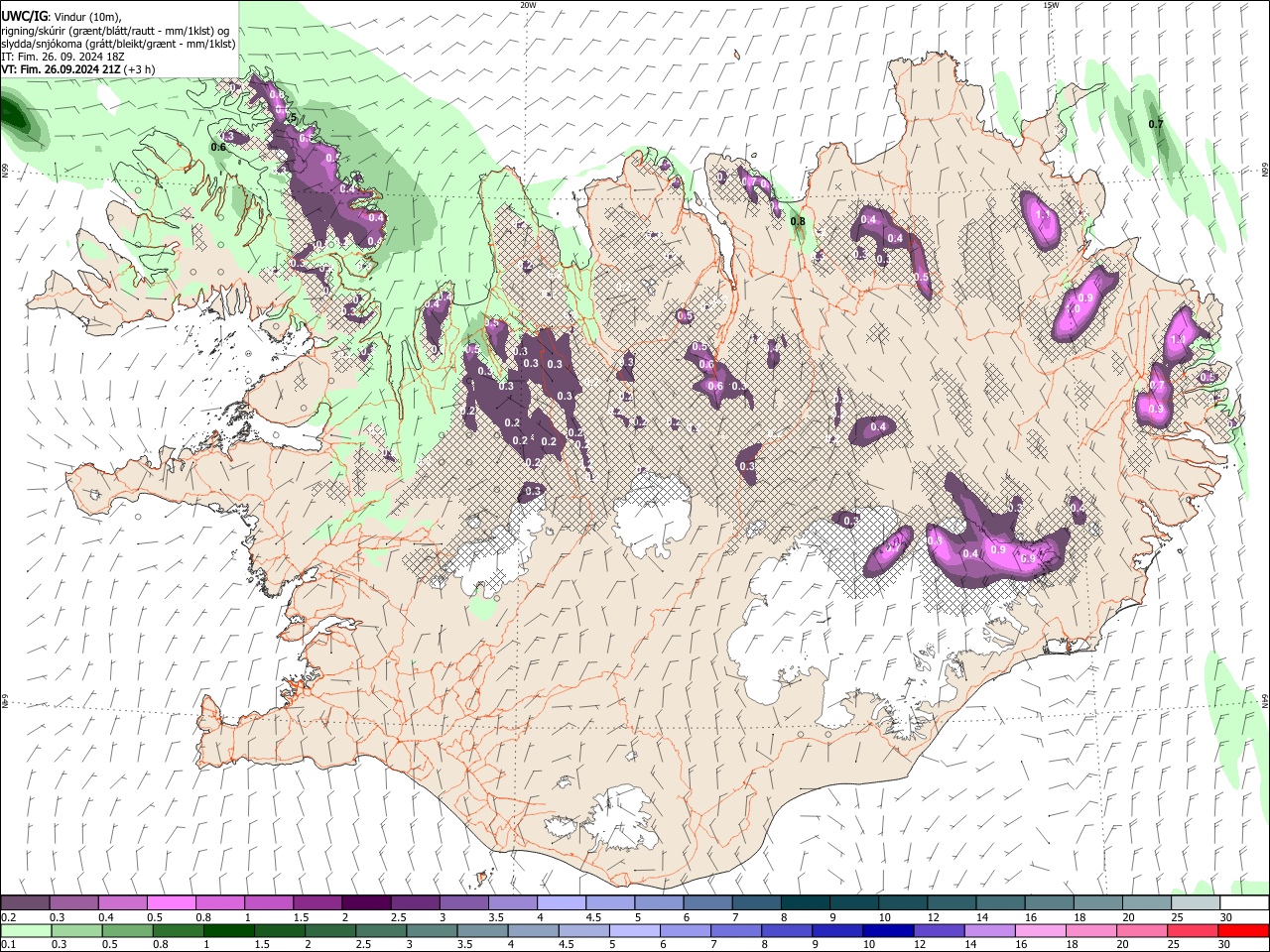Image resolution: width=1270 pixels, height=952 pixels.
Task: Click '0.1' label on the lower legend row
Action: coord(9,945)
